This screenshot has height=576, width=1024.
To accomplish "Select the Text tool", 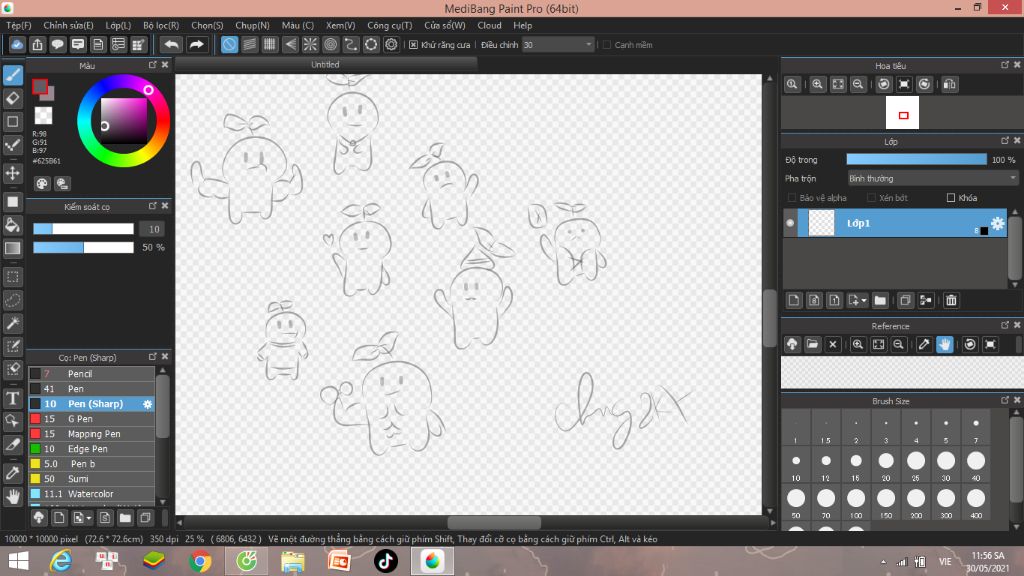I will tap(13, 398).
